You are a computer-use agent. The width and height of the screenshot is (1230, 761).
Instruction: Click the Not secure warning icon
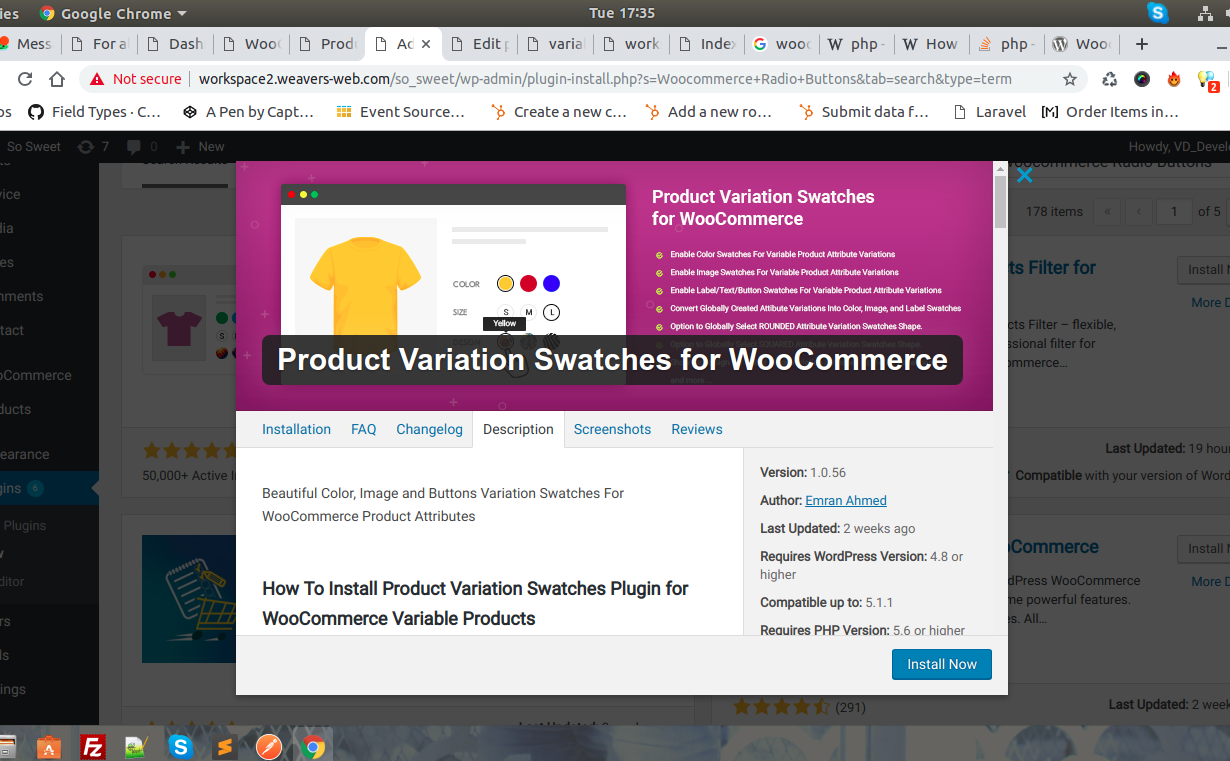pyautogui.click(x=96, y=79)
